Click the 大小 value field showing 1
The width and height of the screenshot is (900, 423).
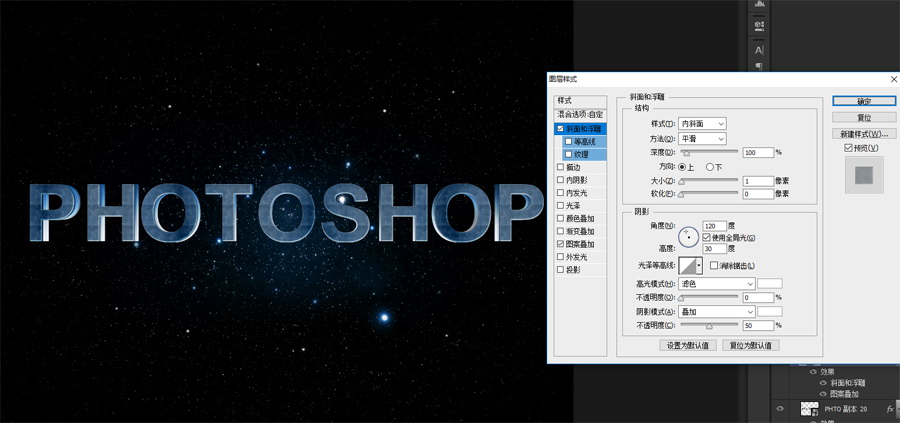pos(758,181)
